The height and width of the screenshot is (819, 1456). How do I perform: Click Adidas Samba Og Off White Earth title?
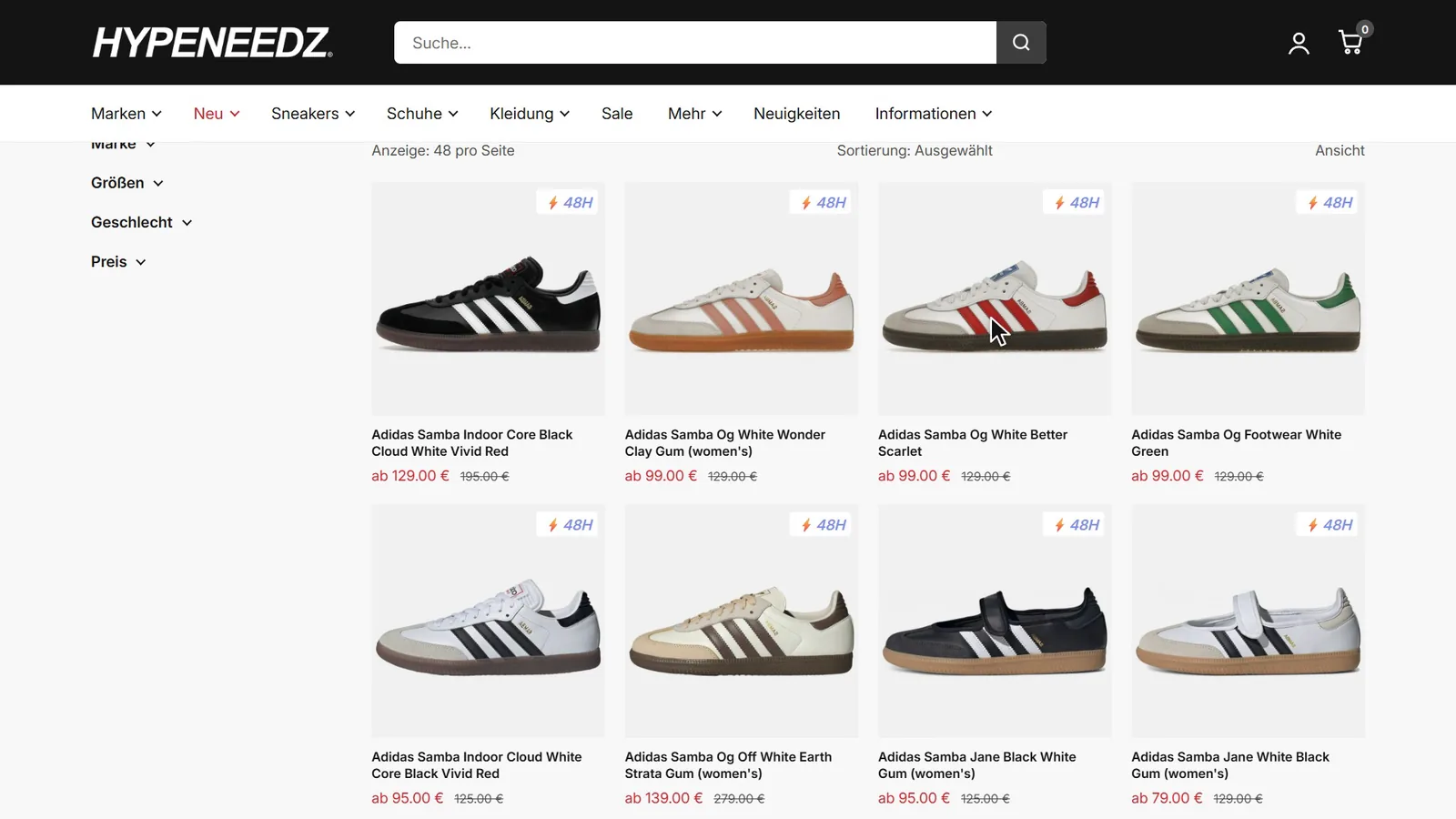coord(728,765)
